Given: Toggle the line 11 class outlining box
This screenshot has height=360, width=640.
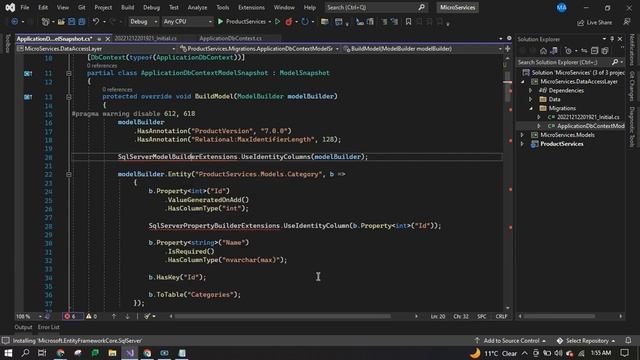Looking at the screenshot, I should [x=69, y=73].
